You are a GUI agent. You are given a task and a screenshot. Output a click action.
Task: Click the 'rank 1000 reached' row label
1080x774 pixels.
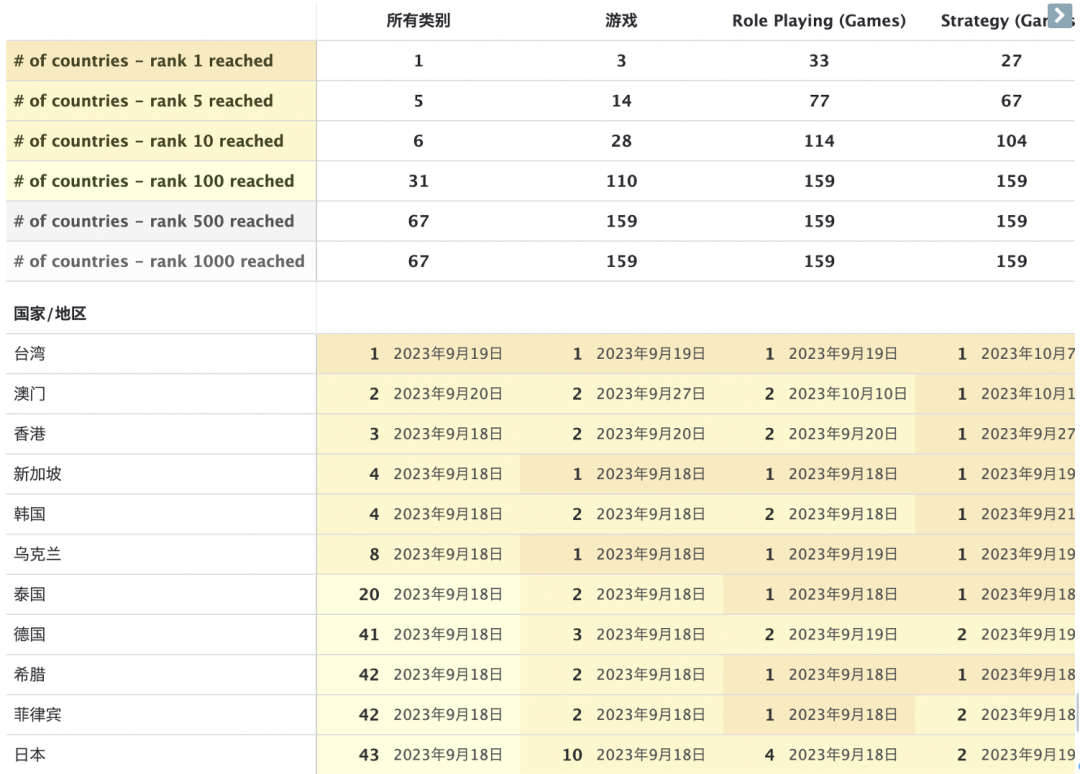click(x=158, y=261)
